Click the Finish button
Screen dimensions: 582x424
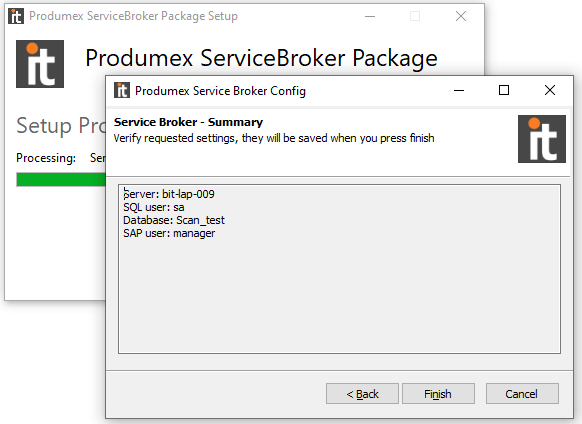438,394
